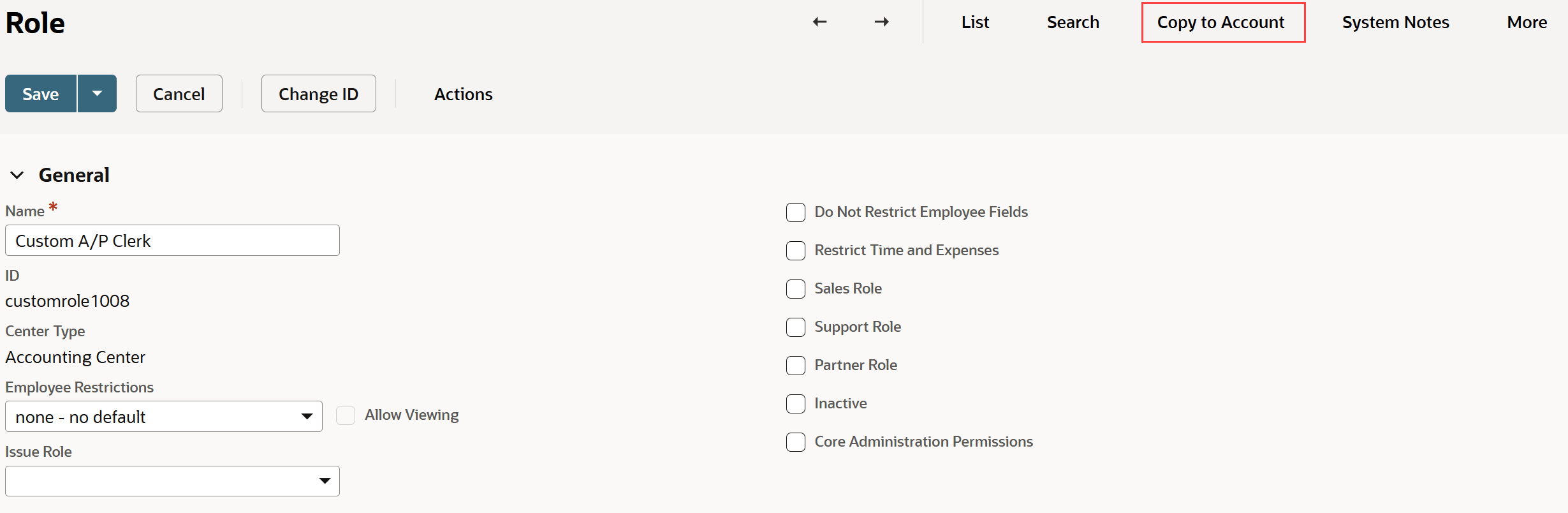The width and height of the screenshot is (1568, 513).
Task: Open the Save button dropdown arrow
Action: pos(98,93)
